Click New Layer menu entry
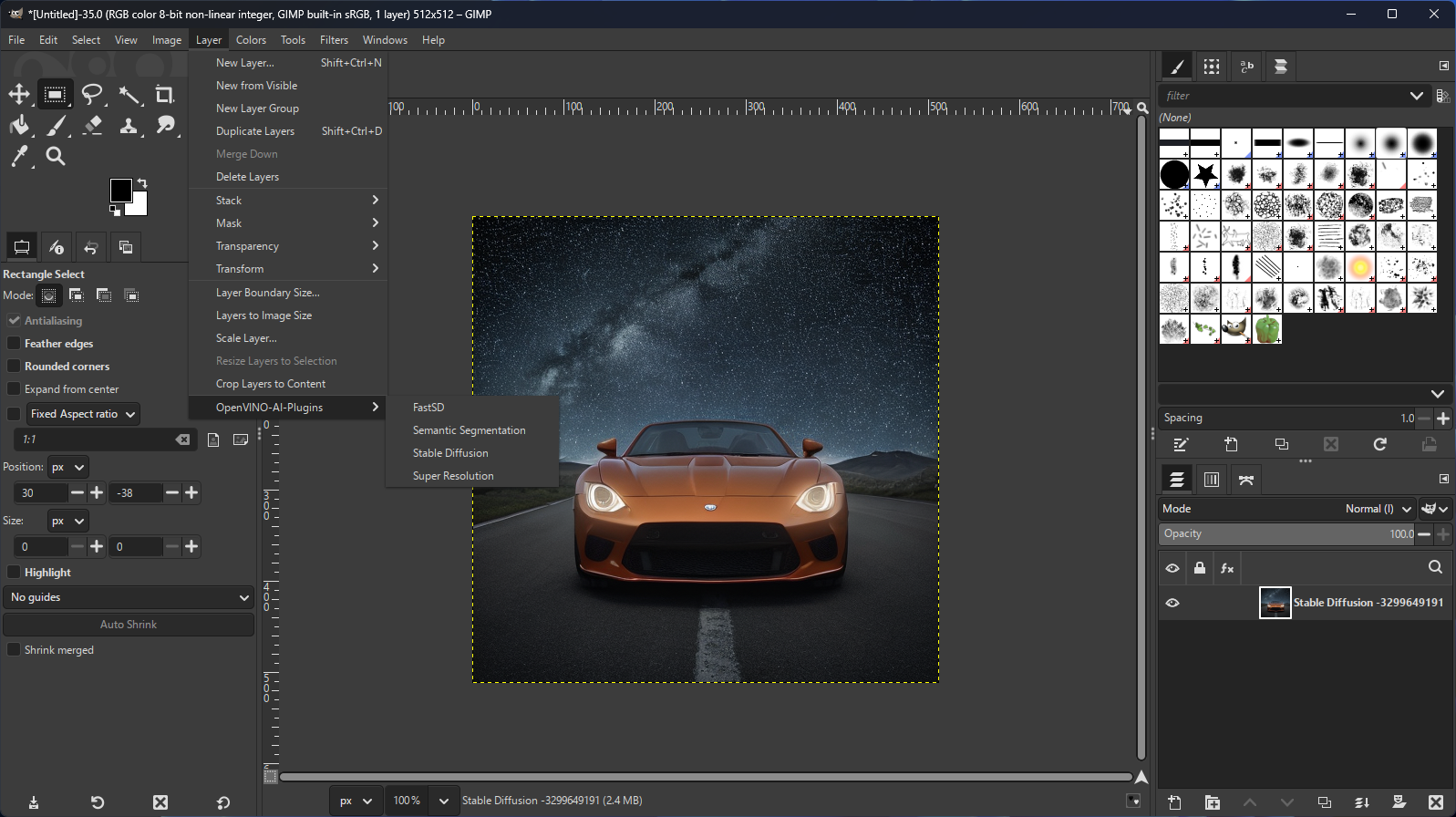The height and width of the screenshot is (817, 1456). [288, 63]
